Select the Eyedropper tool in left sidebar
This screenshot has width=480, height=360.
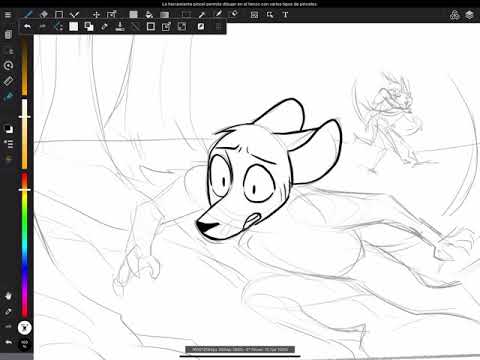point(8,312)
